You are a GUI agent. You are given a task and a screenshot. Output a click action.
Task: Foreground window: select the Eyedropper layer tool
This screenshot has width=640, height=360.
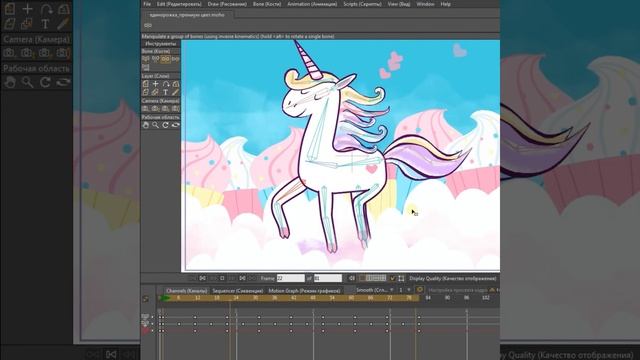coord(176,92)
